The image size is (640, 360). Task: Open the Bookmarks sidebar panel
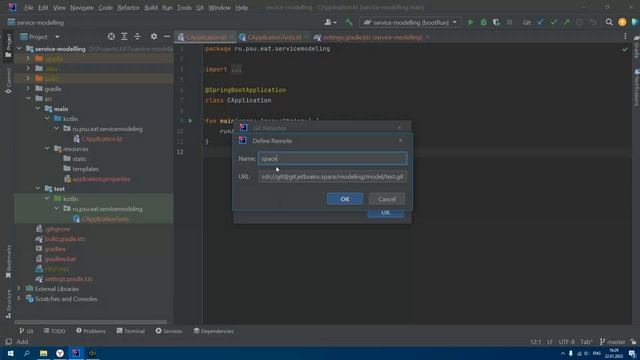(8, 261)
